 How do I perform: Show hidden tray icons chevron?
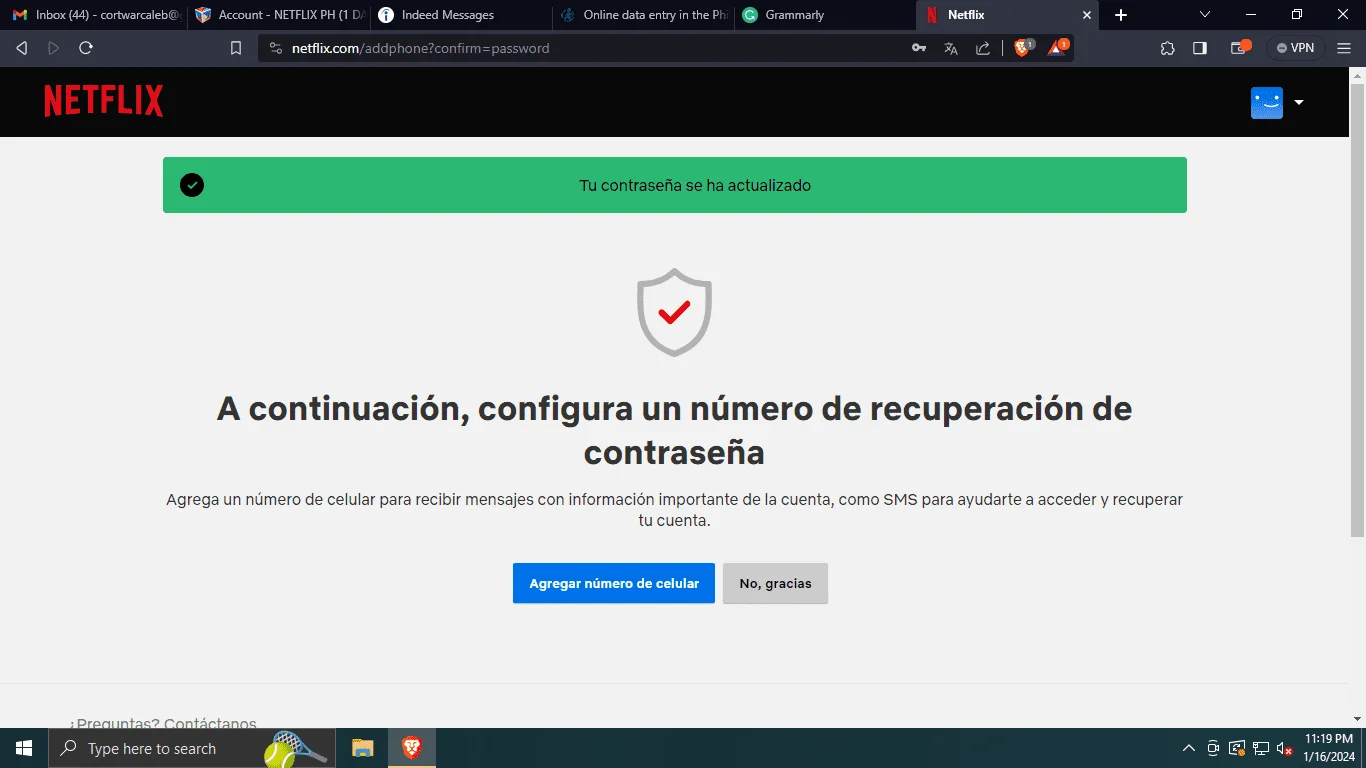1189,748
